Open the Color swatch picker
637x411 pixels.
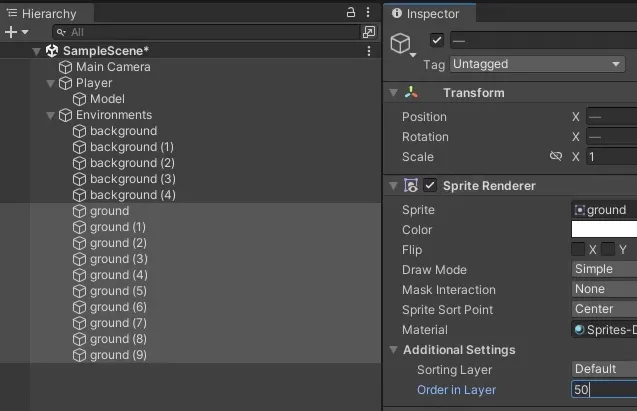[604, 229]
